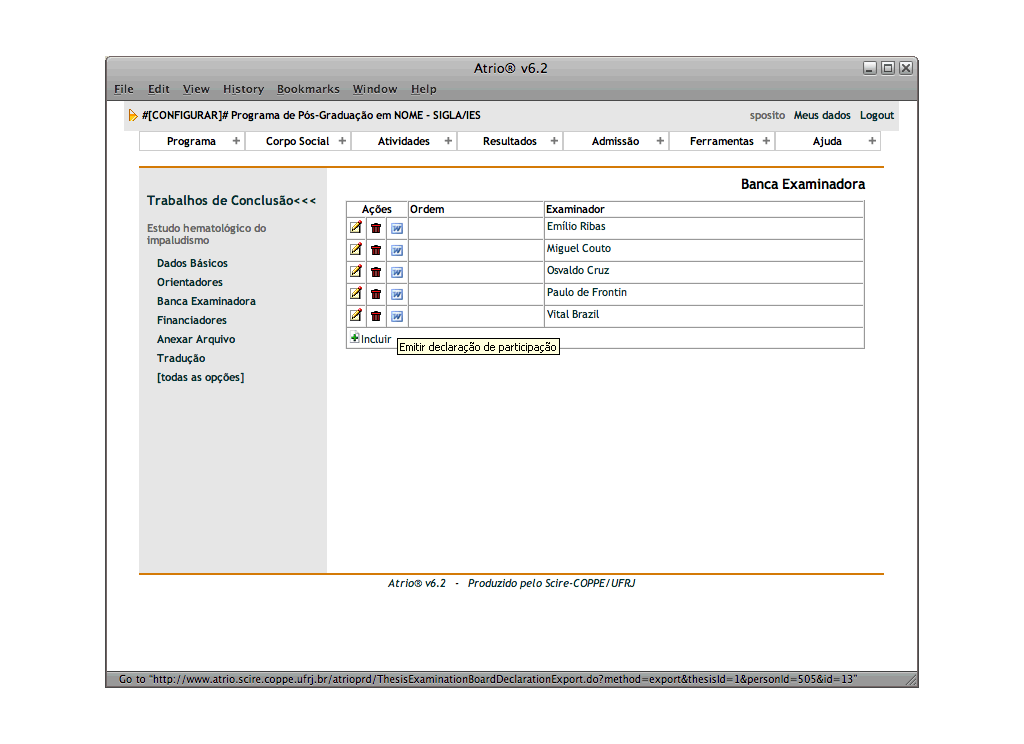
Task: Open the History menu
Action: pos(243,89)
